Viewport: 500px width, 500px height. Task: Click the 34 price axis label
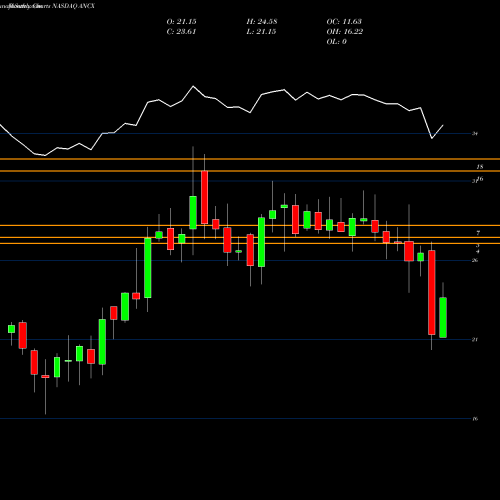[475, 134]
